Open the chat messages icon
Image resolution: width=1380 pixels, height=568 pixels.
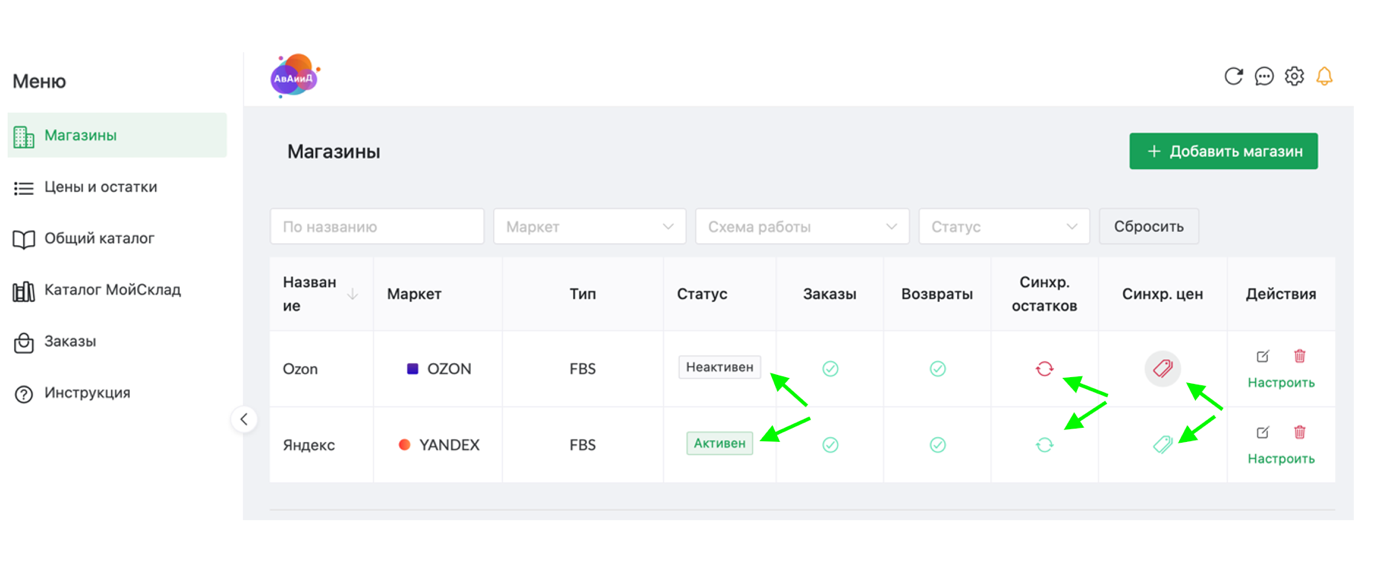pyautogui.click(x=1264, y=76)
